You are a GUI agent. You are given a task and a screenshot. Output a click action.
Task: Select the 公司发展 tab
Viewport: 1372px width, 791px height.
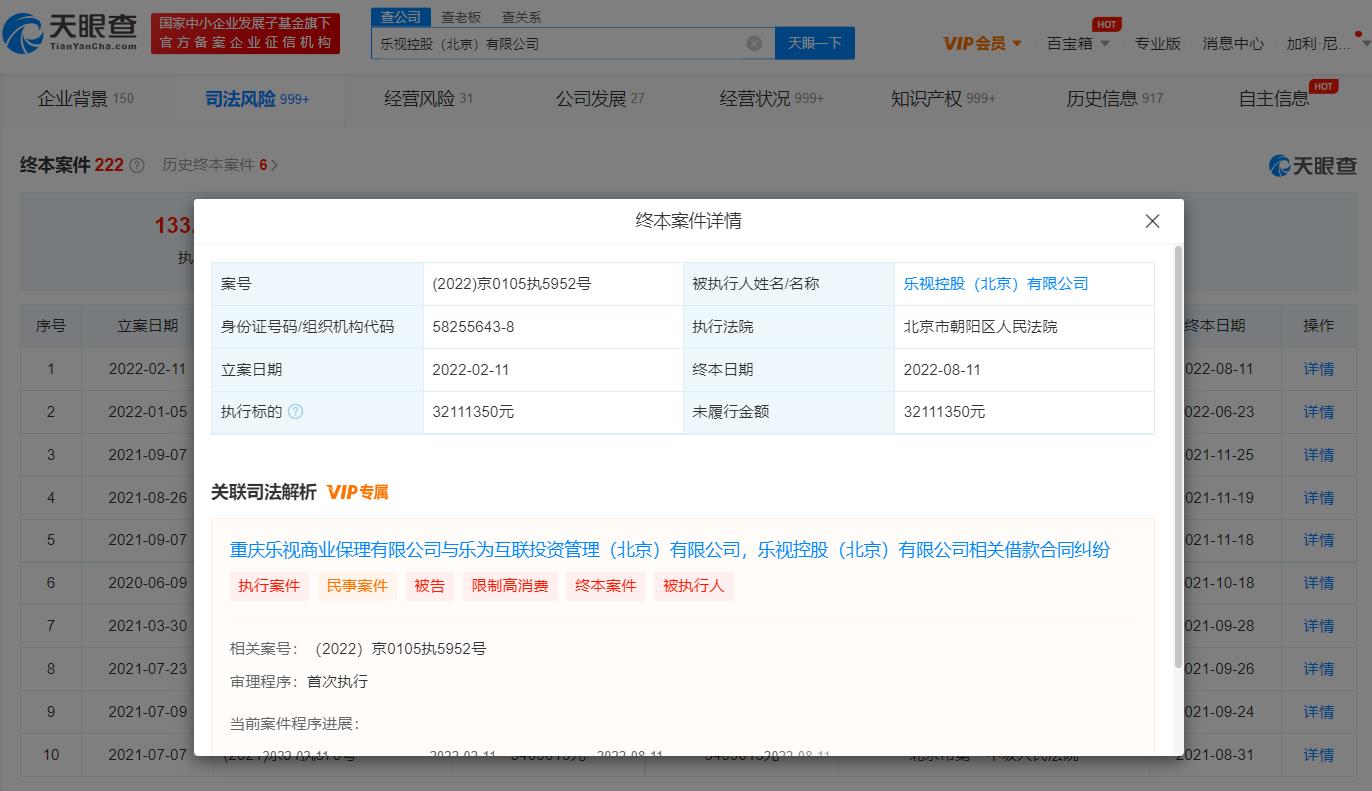tap(600, 98)
